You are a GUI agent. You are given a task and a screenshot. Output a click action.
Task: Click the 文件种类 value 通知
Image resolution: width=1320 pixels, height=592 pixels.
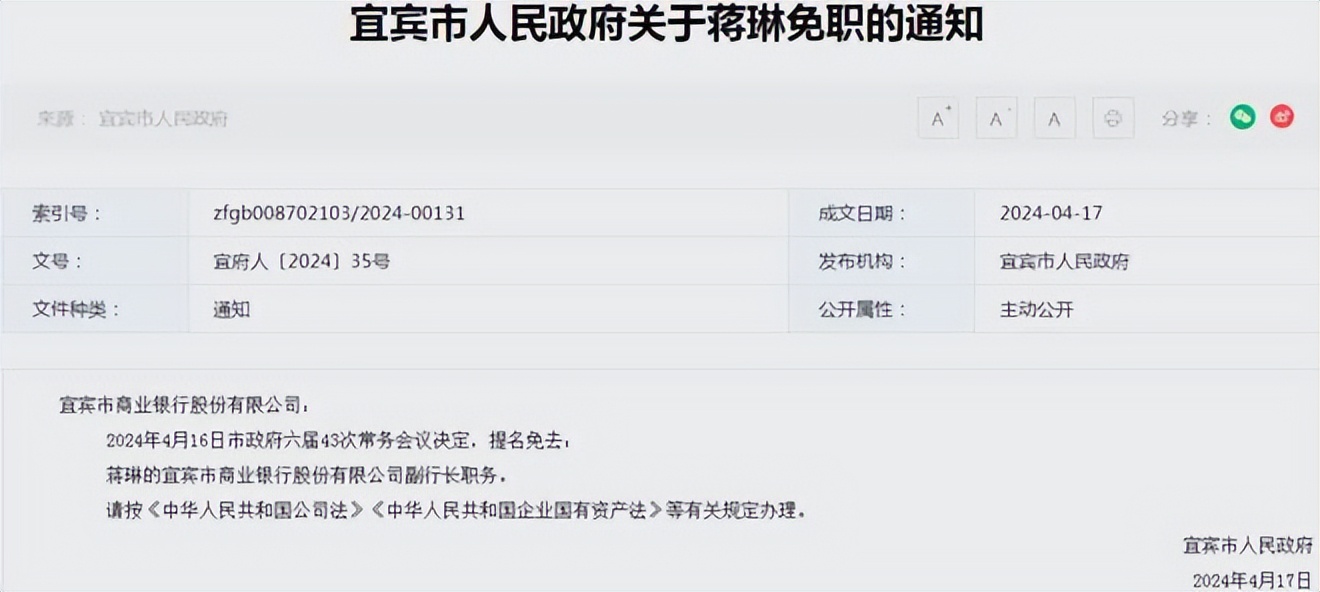tap(231, 310)
